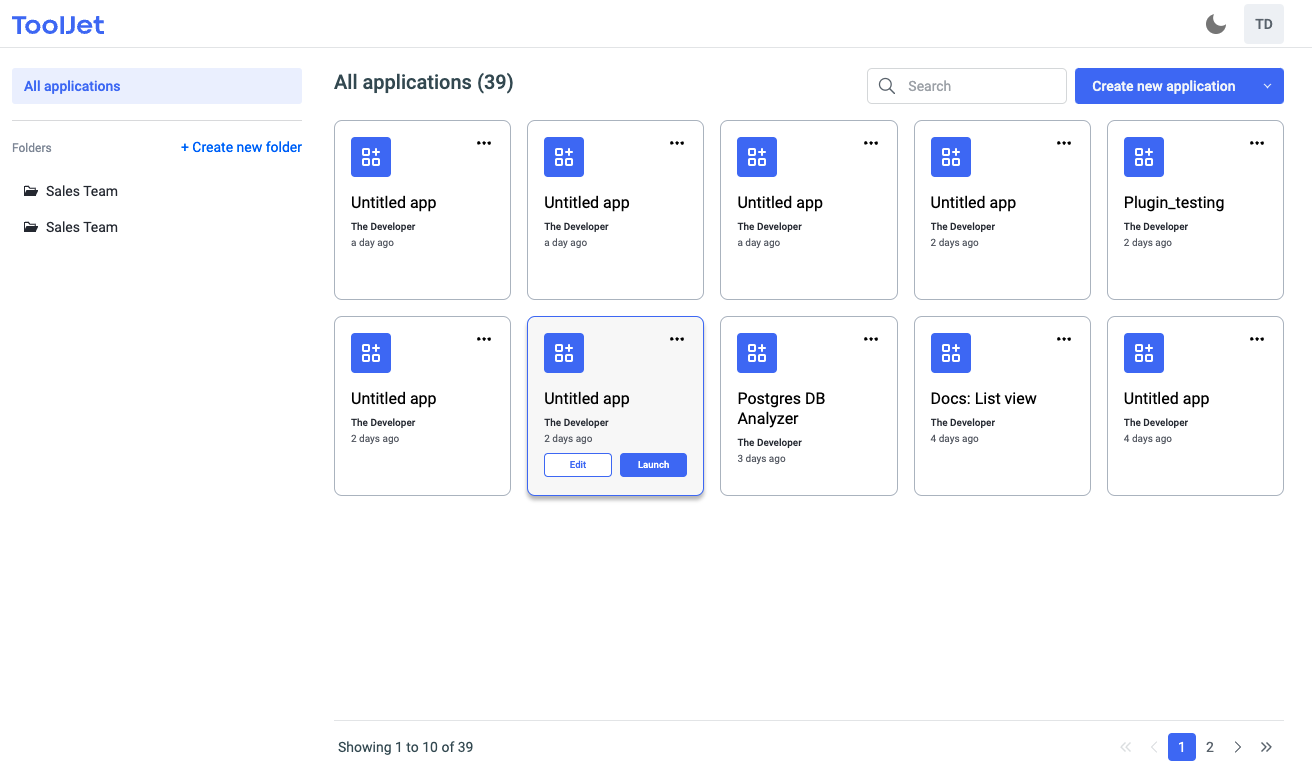Launch the hovered Untitled app
This screenshot has width=1312, height=782.
653,465
